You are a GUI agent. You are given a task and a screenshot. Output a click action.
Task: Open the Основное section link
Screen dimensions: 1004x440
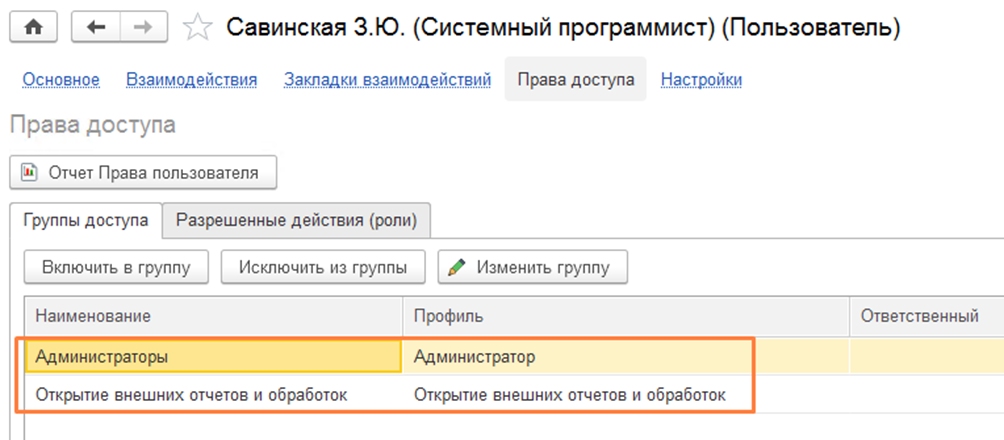[61, 80]
